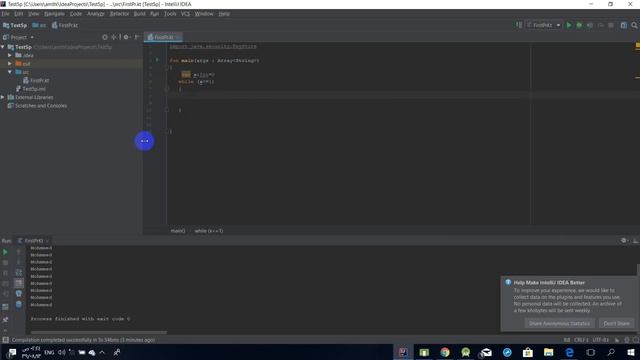This screenshot has height=360, width=640.
Task: Expand External Libraries node
Action: click(3, 97)
